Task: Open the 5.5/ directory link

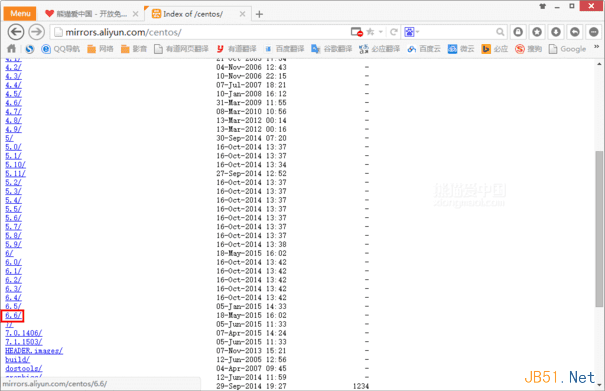Action: [13, 209]
